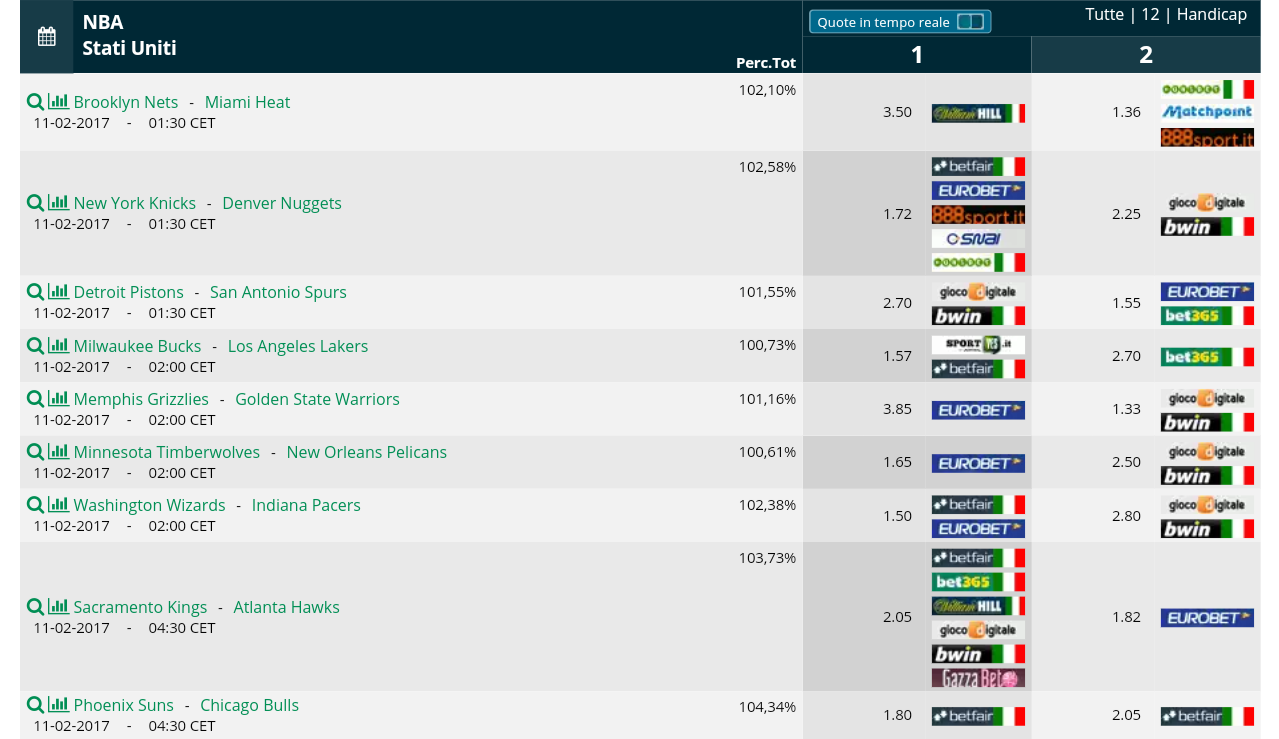Click William Hill logo in Brooklyn Nets row

pos(978,113)
